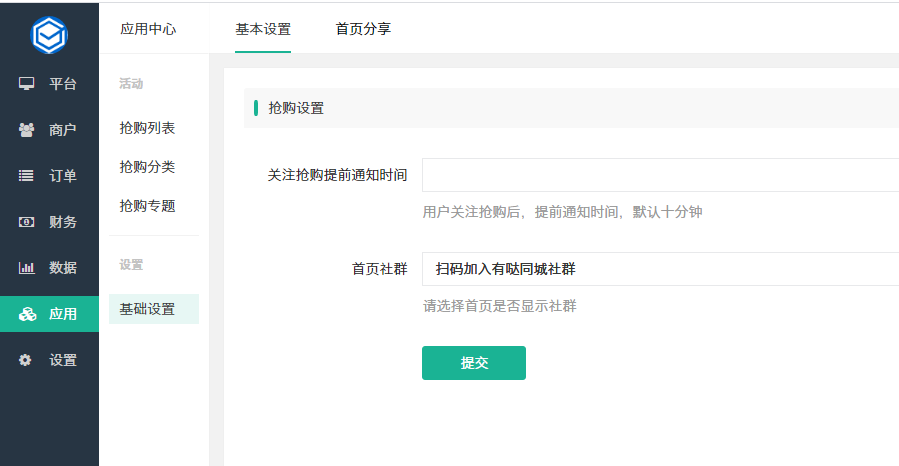
Task: Open 基础设置 under 设置 section
Action: coord(154,309)
